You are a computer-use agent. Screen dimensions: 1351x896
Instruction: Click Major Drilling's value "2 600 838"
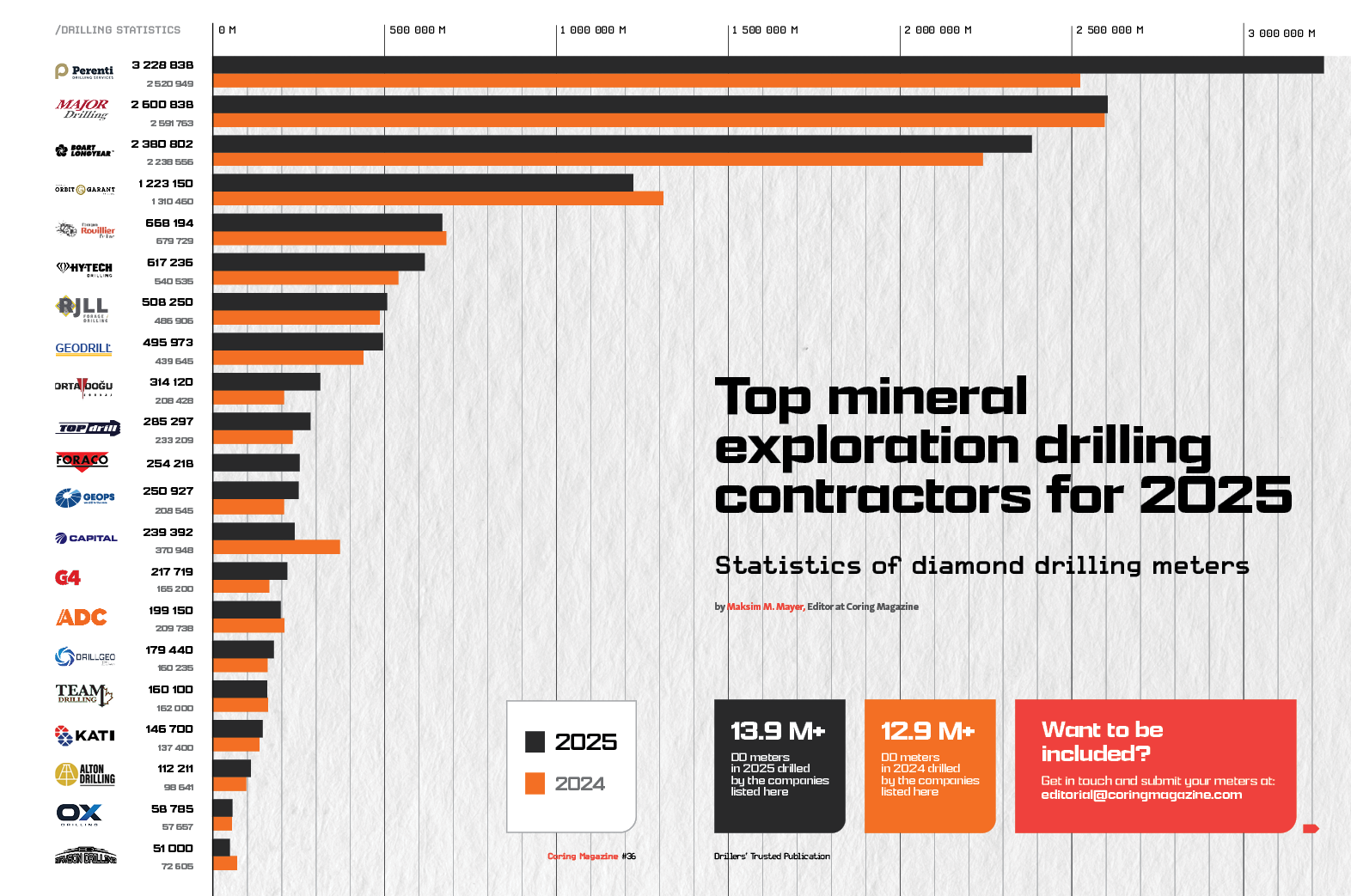tap(162, 105)
